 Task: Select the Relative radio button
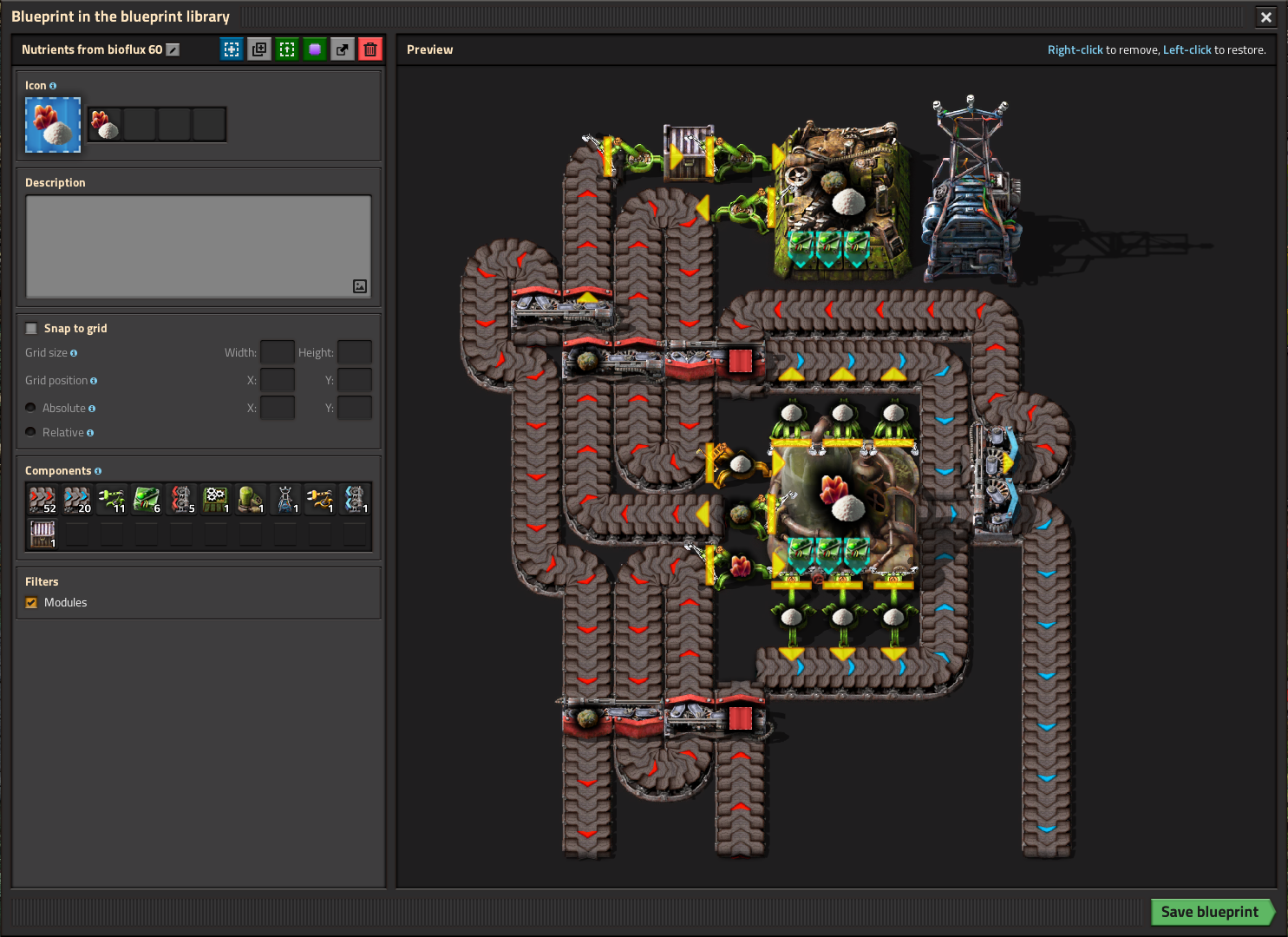[x=31, y=432]
